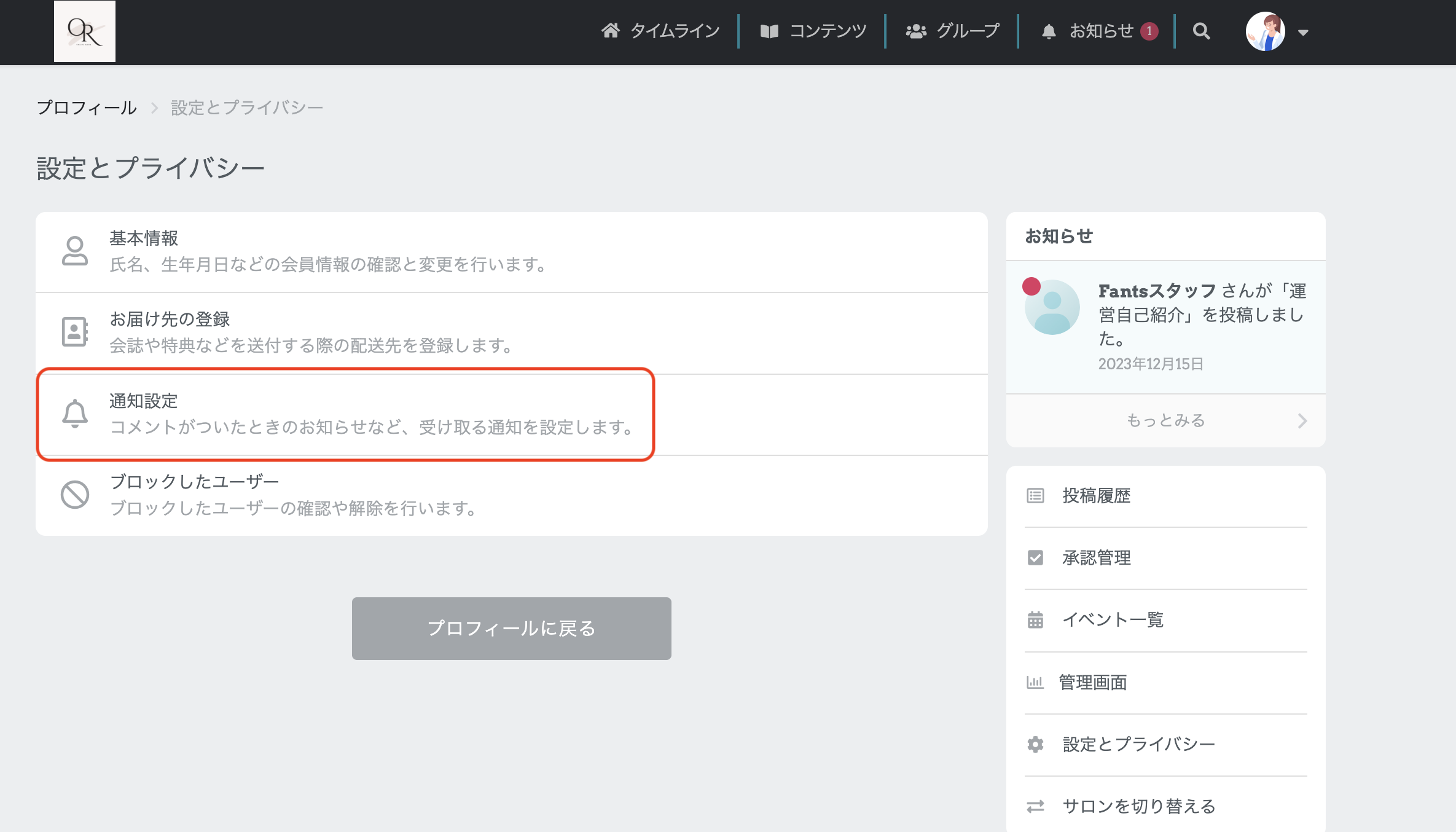This screenshot has height=832, width=1456.
Task: Open the タイムライン menu item
Action: click(661, 31)
